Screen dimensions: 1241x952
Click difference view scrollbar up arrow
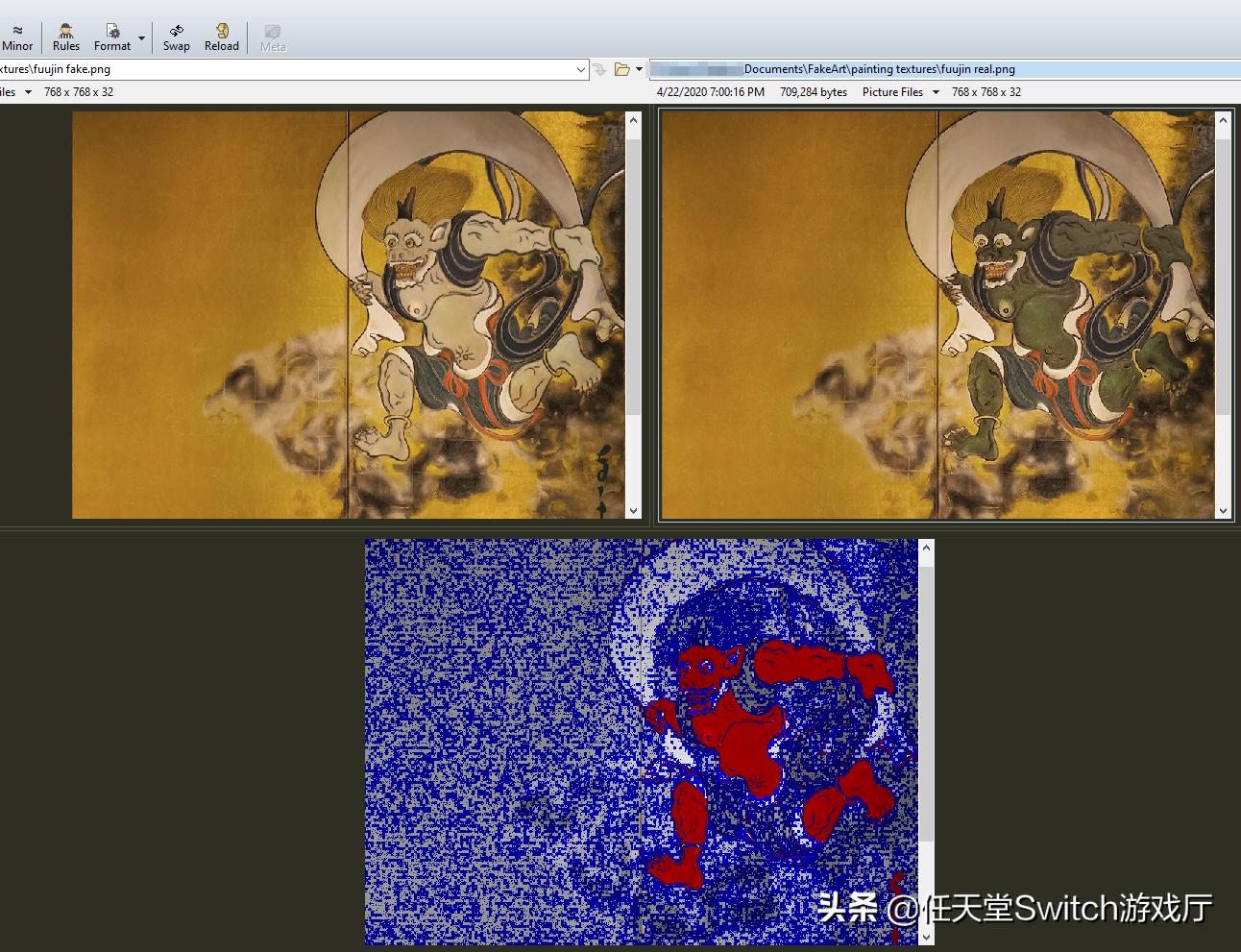click(926, 548)
